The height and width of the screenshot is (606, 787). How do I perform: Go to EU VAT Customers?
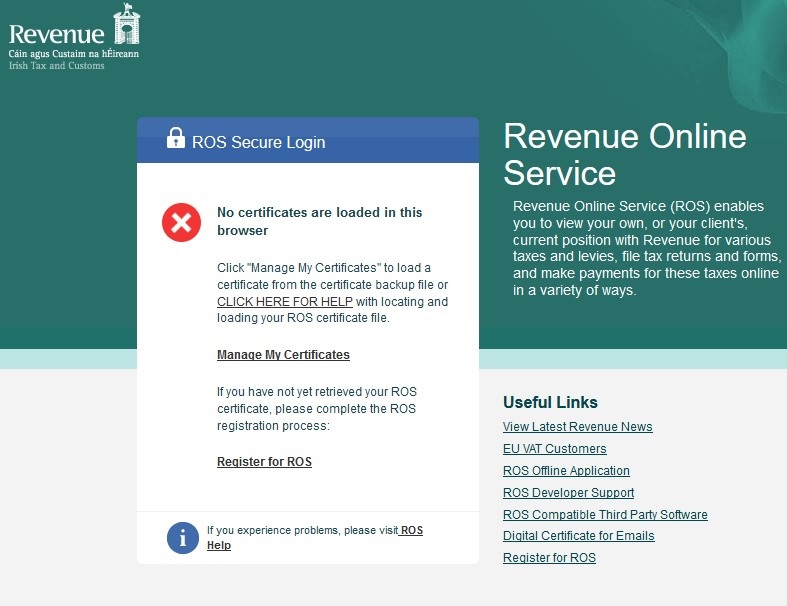[554, 449]
